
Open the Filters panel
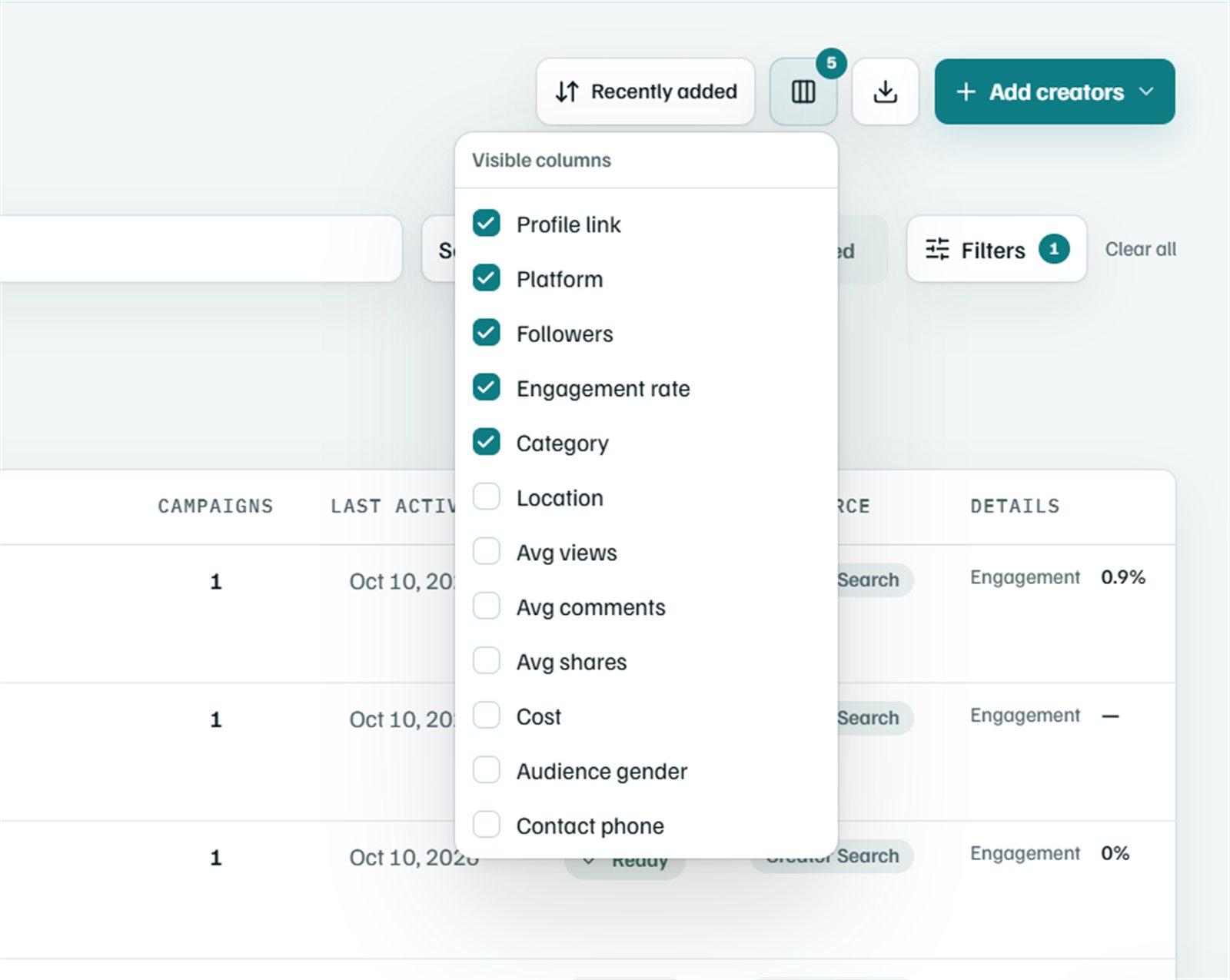point(996,249)
